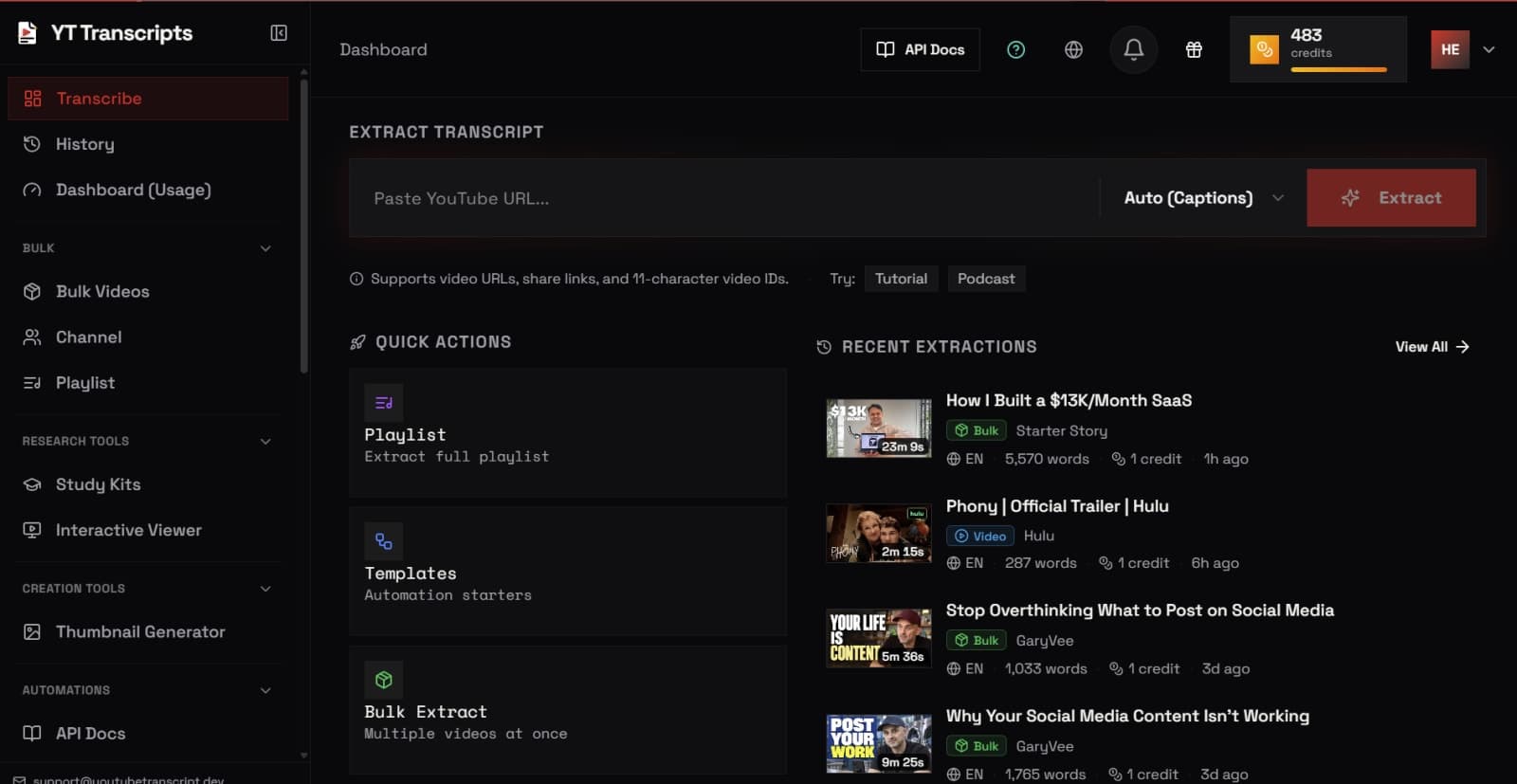Click '1,033 words' text
Screen dimensions: 1517x784
pyautogui.click(x=1046, y=668)
